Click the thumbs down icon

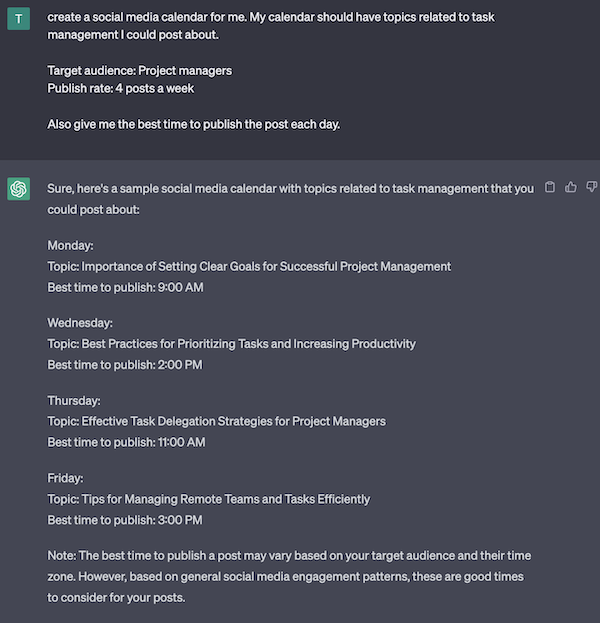592,187
